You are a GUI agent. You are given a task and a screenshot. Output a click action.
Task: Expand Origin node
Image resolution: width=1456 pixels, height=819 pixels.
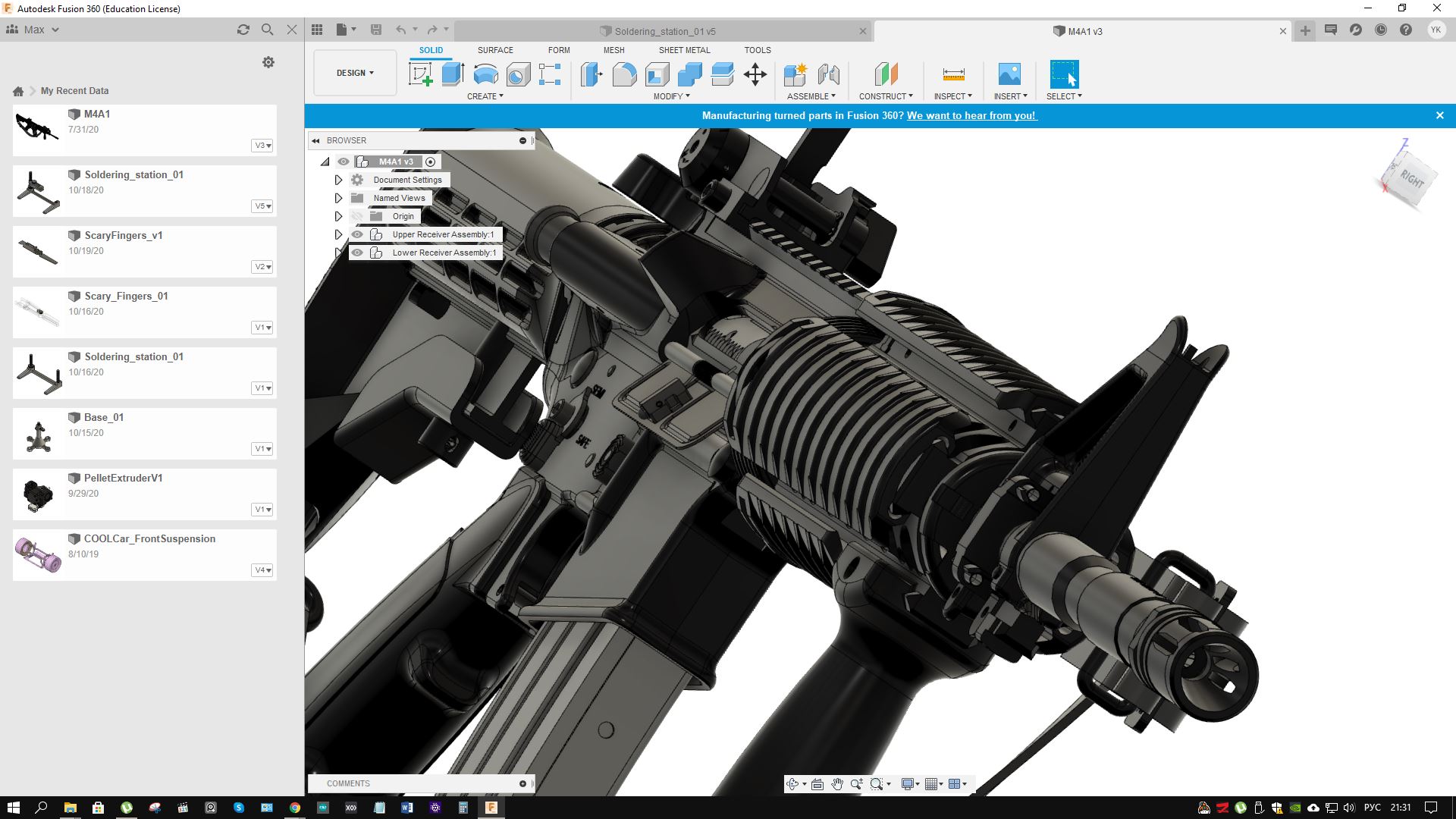(x=338, y=216)
